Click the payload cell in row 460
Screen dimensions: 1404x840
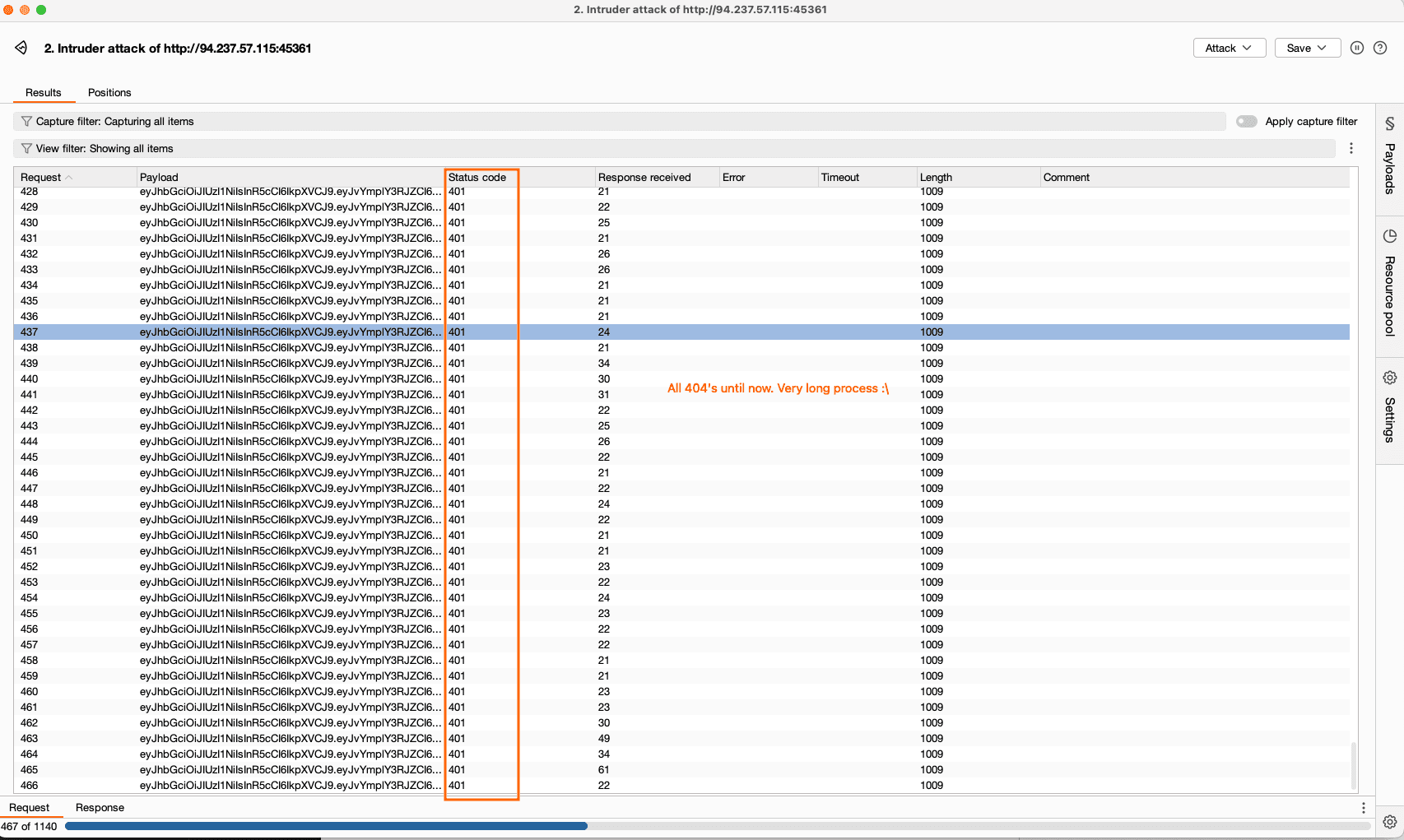point(291,692)
